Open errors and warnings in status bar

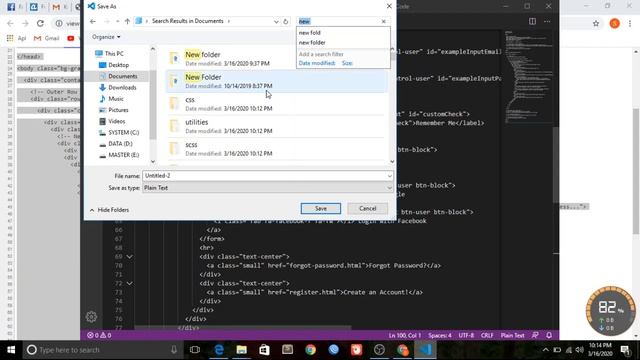pyautogui.click(x=99, y=335)
